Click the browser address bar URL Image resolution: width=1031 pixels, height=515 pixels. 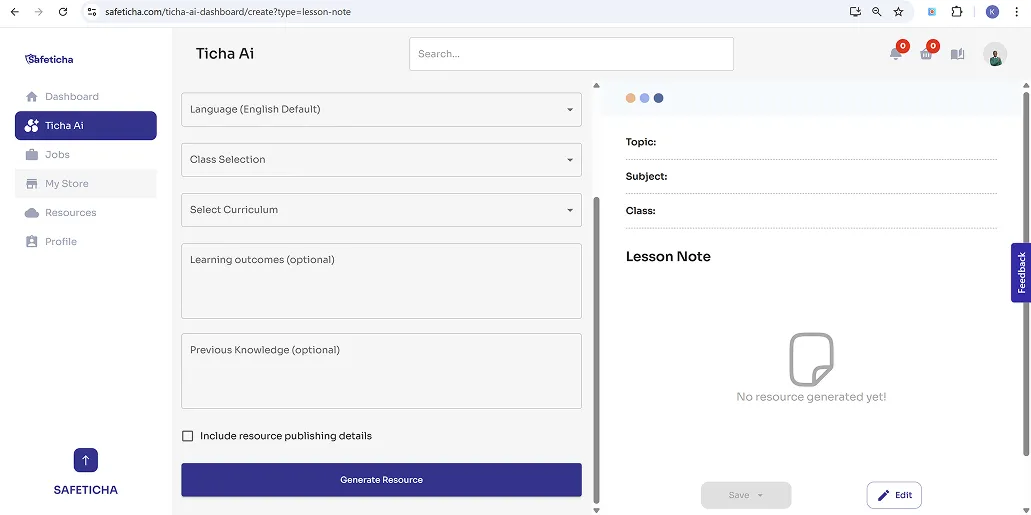click(x=228, y=12)
